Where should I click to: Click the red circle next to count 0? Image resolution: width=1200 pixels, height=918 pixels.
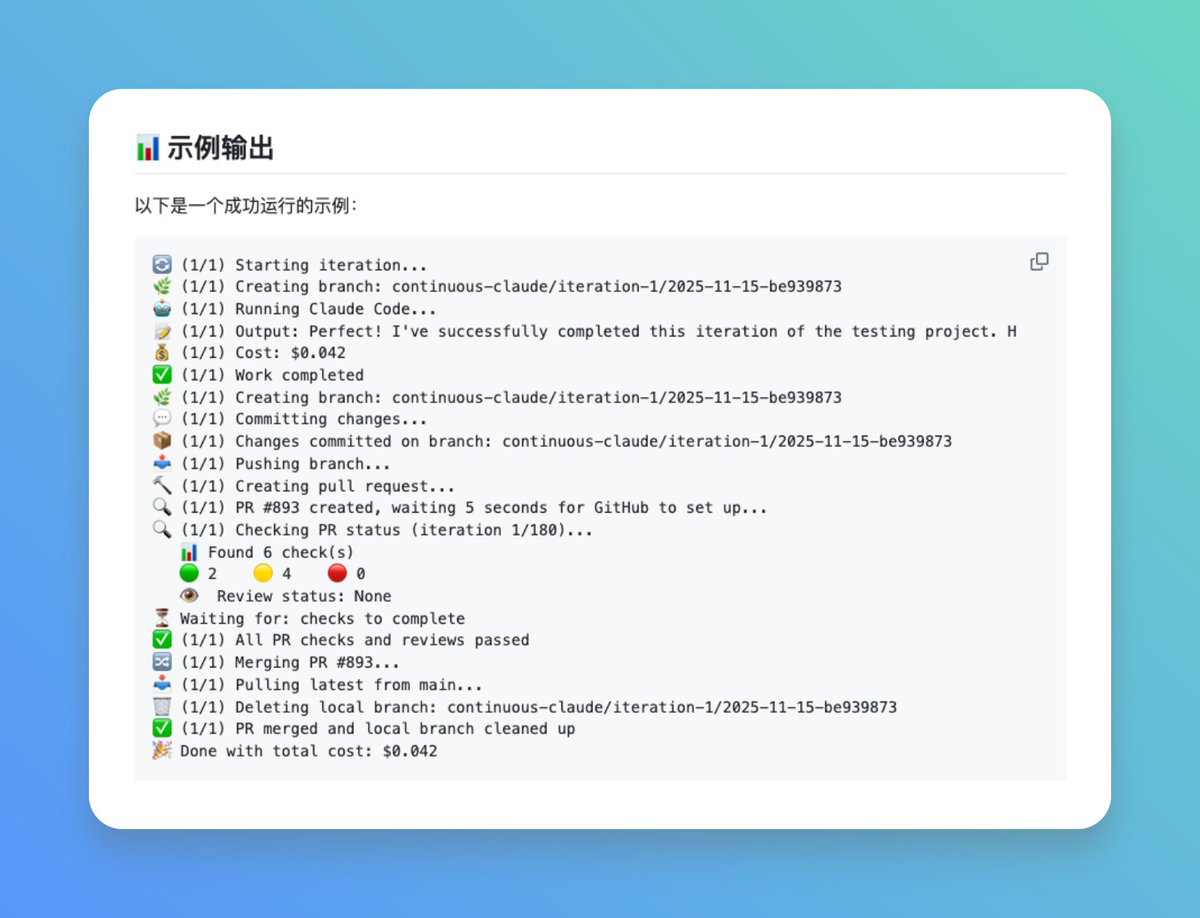(337, 574)
